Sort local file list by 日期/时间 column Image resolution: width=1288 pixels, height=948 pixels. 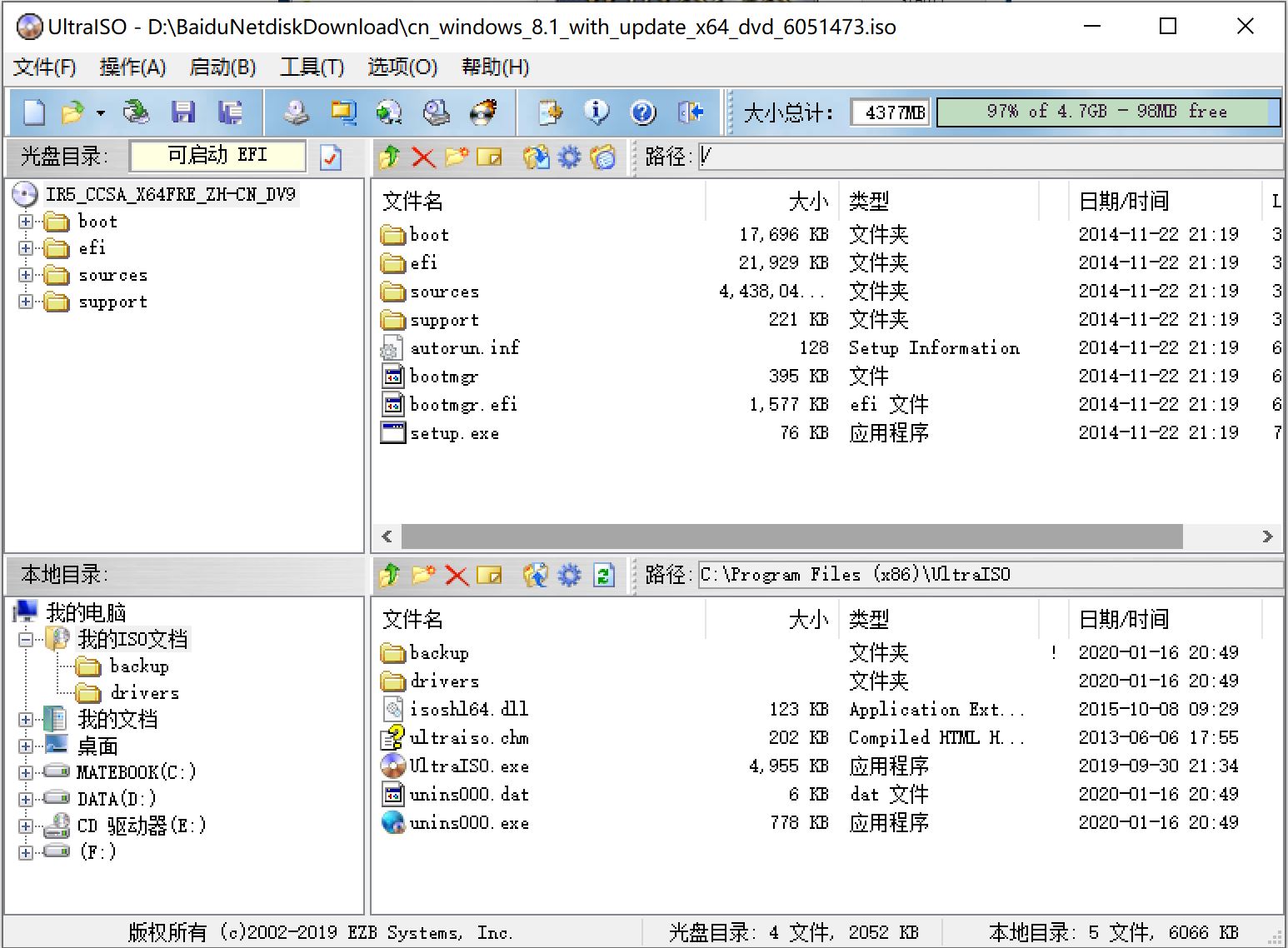pos(1165,619)
